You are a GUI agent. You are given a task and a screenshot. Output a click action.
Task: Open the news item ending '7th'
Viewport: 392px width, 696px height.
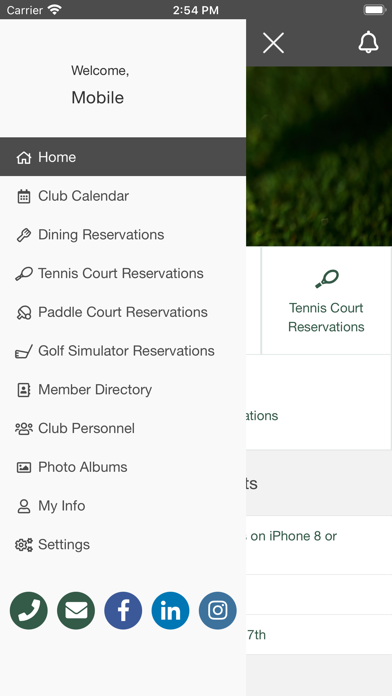tap(319, 635)
